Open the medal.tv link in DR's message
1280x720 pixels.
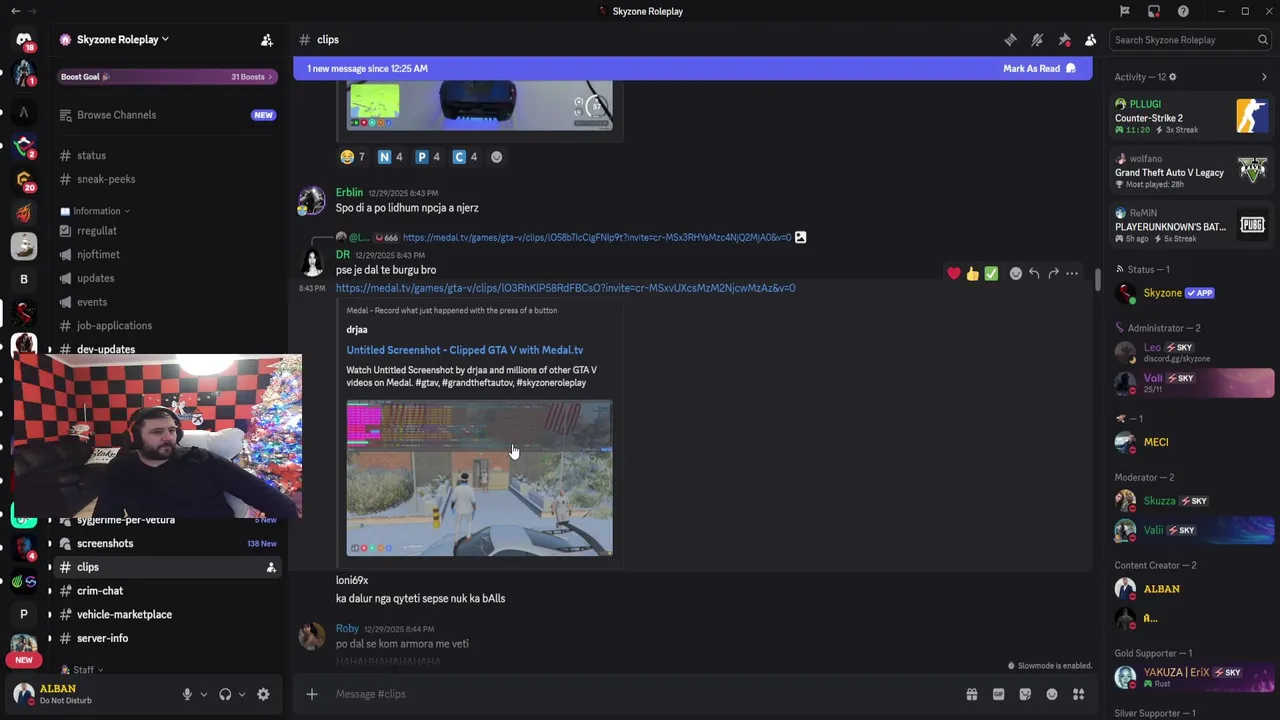[565, 288]
